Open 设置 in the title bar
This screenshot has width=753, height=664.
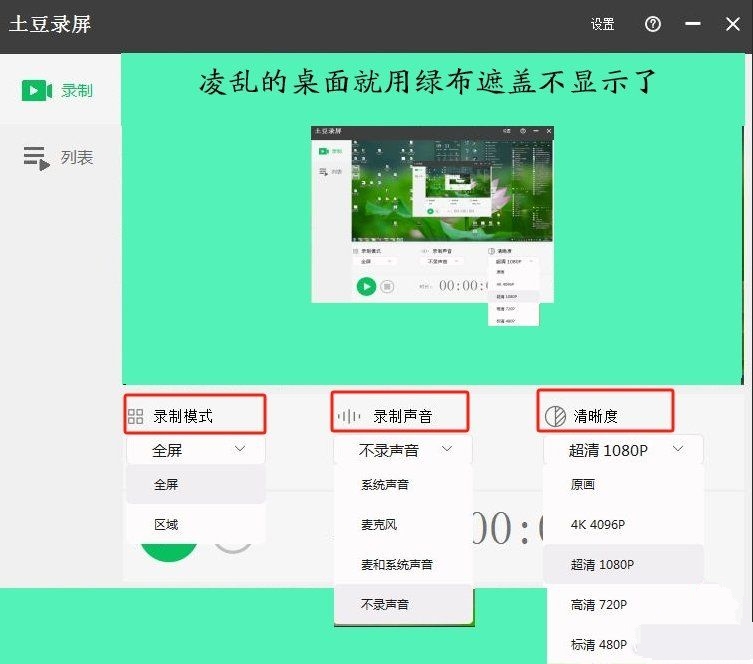(602, 25)
